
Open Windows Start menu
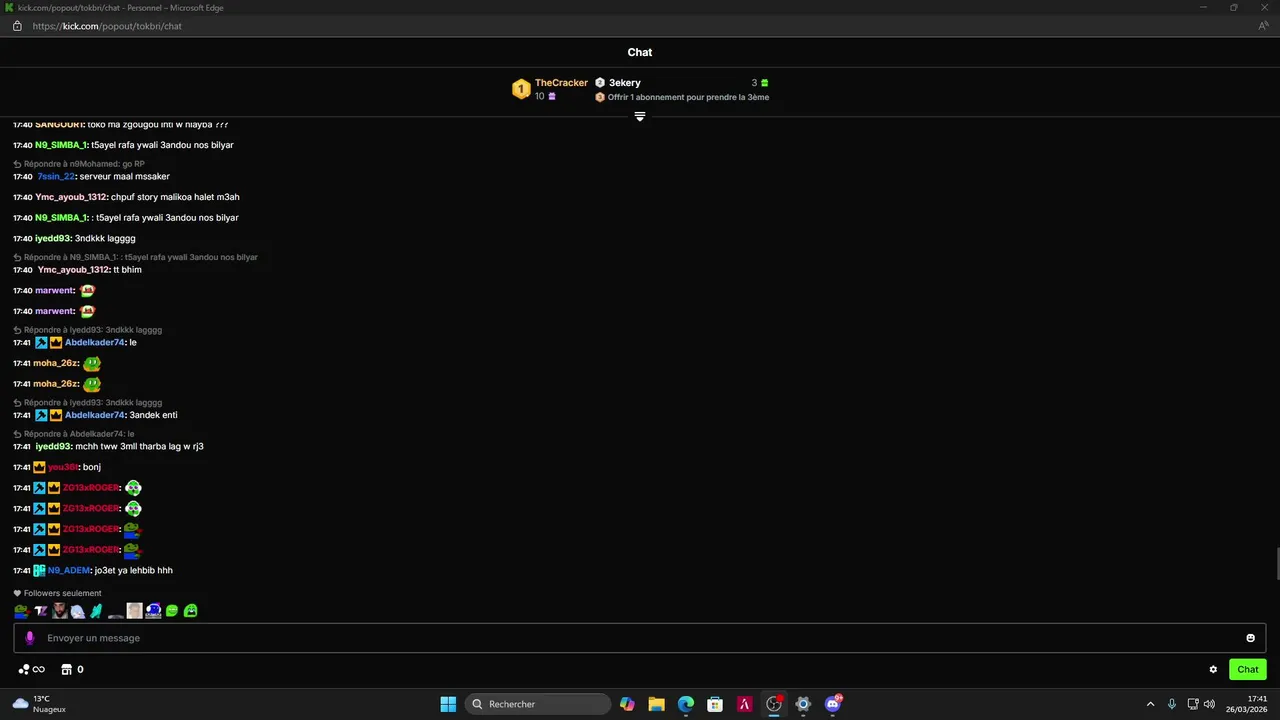click(448, 704)
